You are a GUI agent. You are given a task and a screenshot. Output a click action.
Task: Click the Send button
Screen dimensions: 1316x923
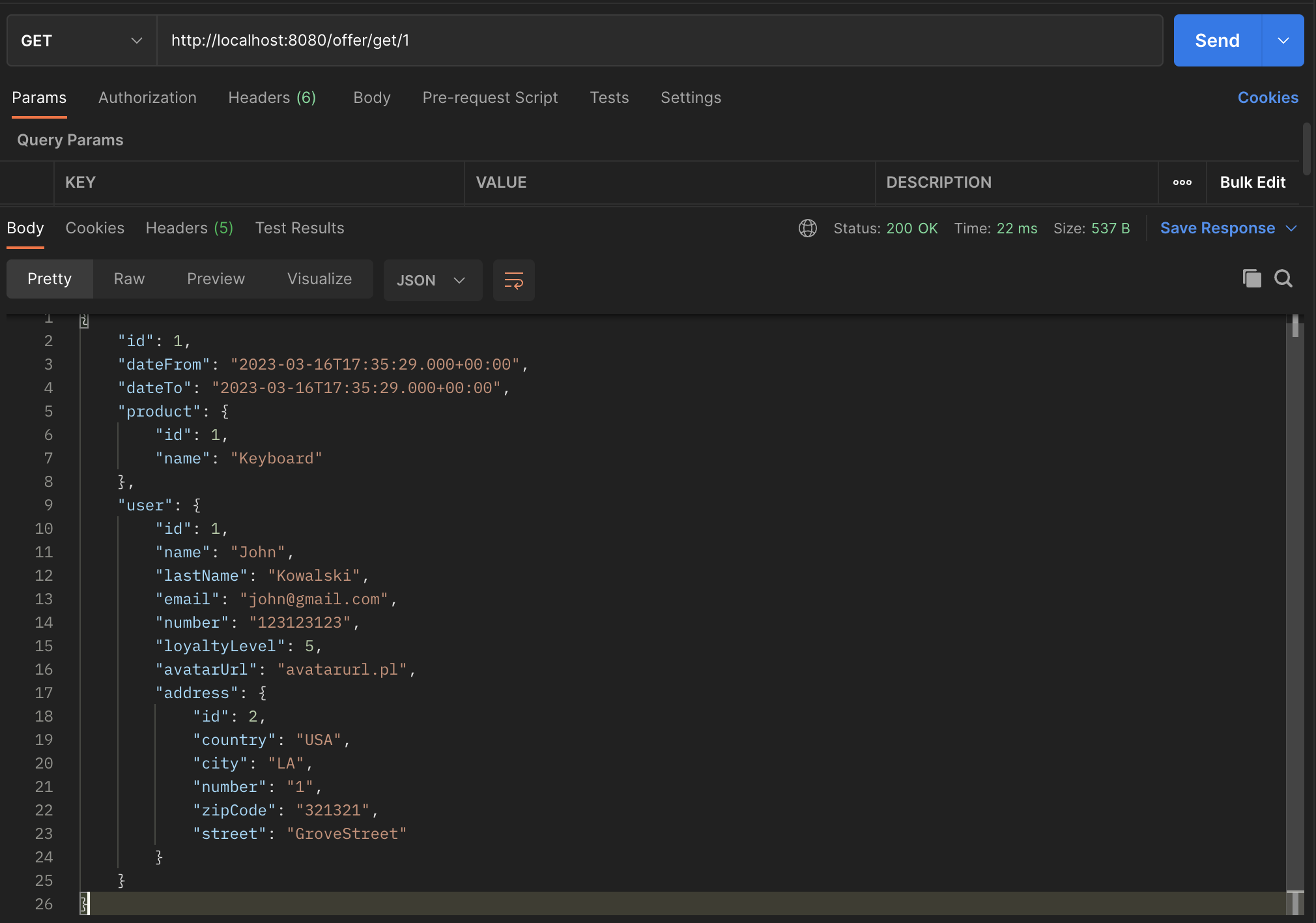coord(1216,40)
